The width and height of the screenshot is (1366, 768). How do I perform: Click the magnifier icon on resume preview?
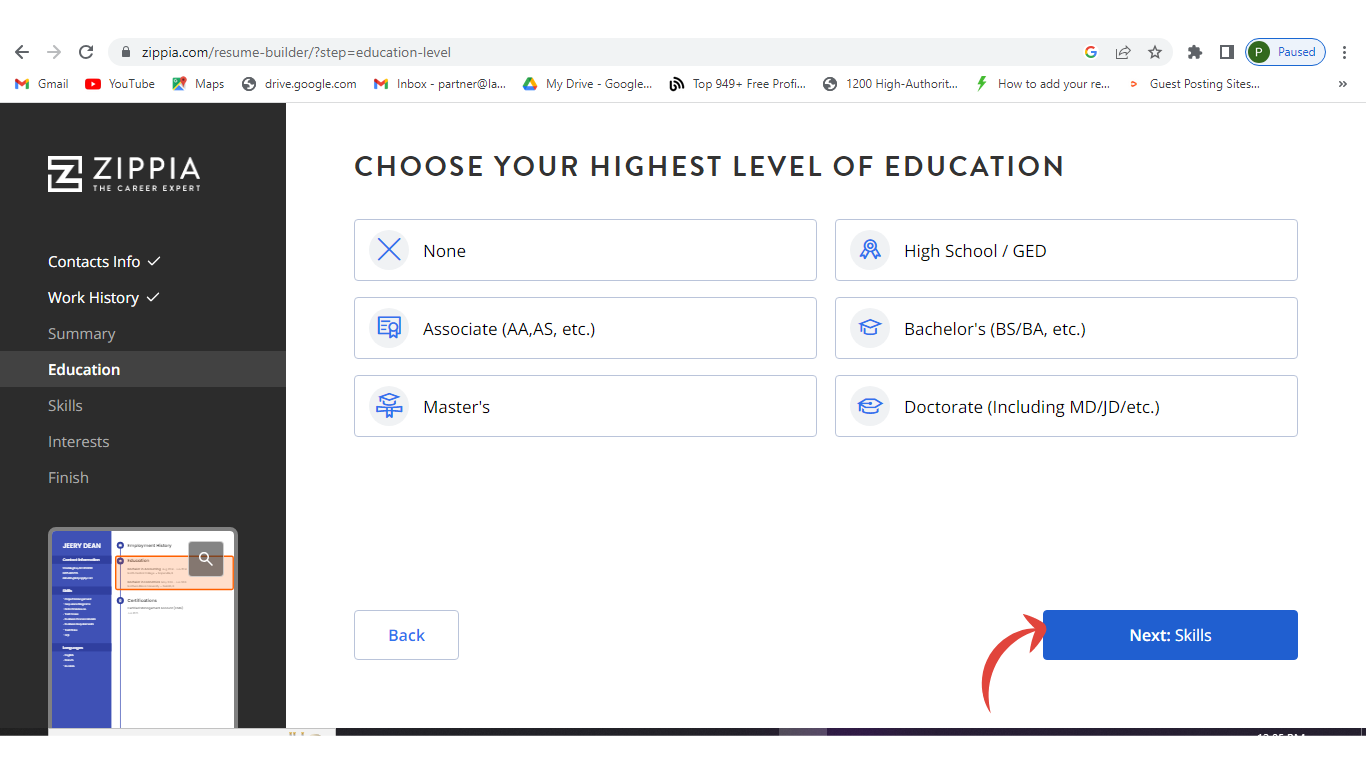[206, 559]
